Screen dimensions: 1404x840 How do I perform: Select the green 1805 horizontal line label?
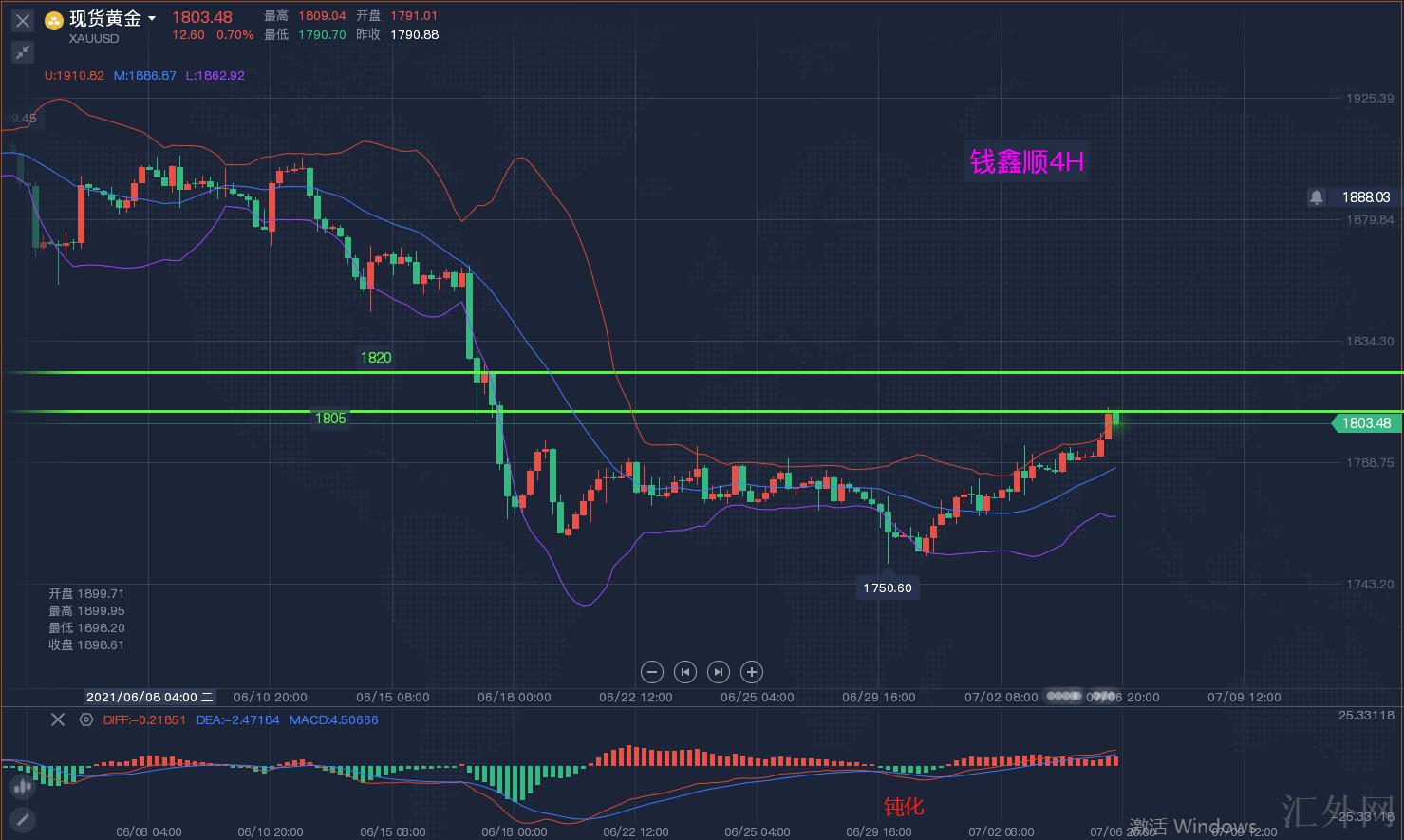(x=330, y=418)
